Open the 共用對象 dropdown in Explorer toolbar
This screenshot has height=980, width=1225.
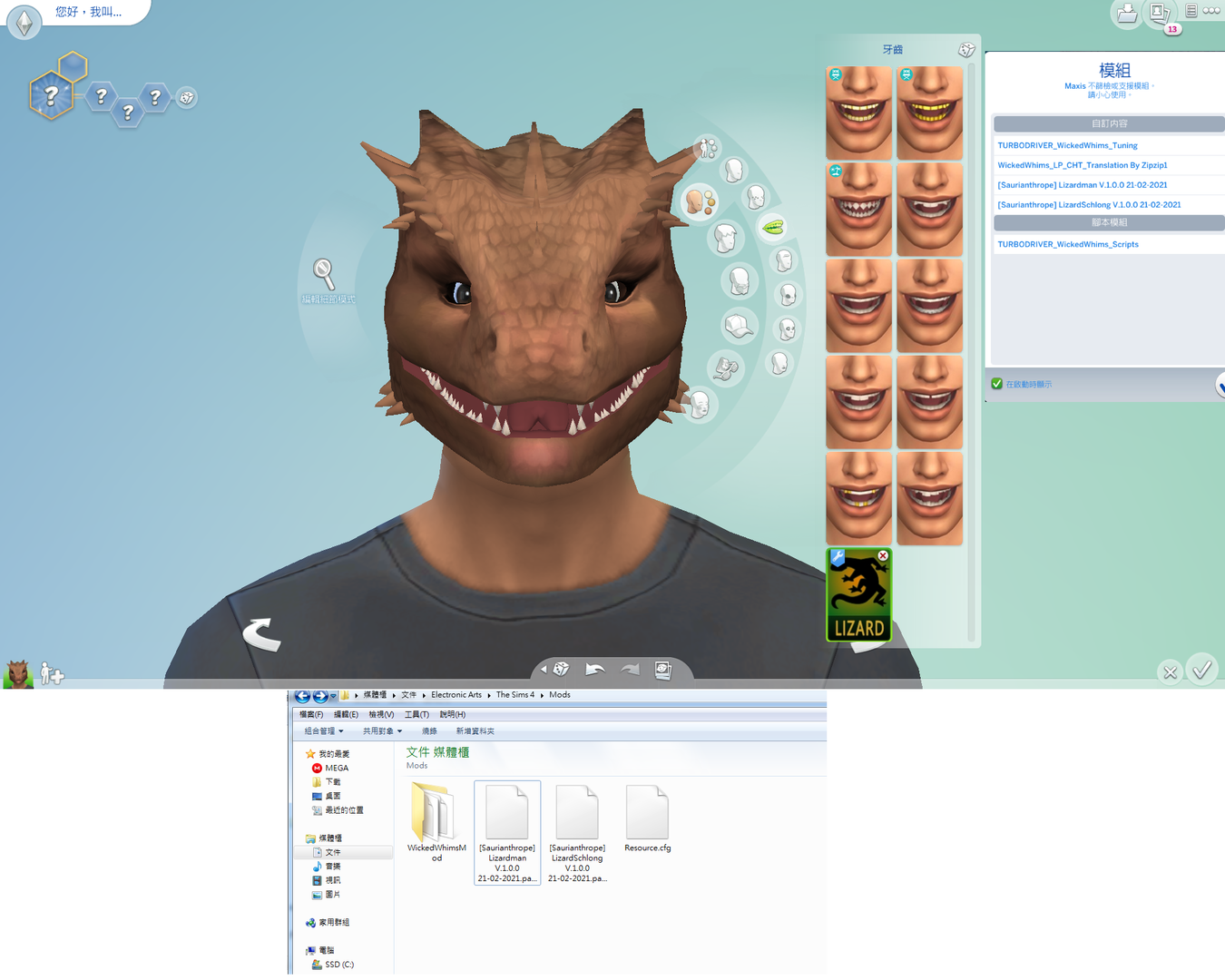382,731
